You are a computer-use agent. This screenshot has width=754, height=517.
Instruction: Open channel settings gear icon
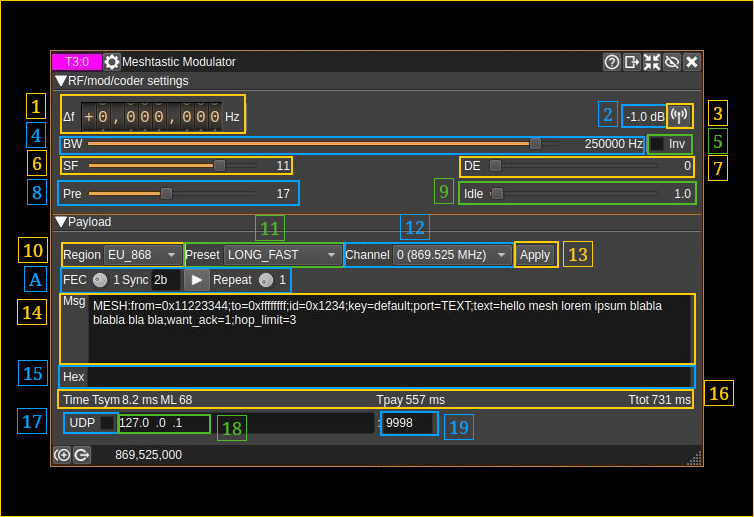112,62
